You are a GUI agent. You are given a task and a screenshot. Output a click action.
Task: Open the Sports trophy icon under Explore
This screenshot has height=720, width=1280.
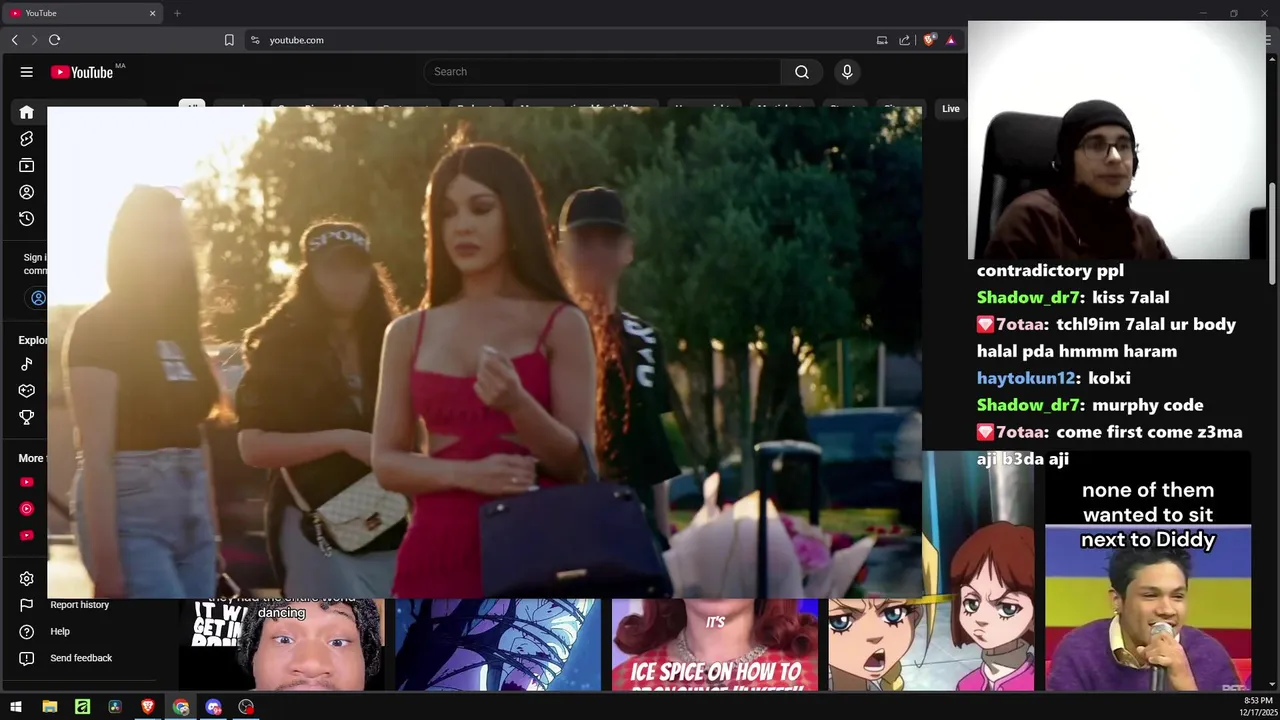27,417
